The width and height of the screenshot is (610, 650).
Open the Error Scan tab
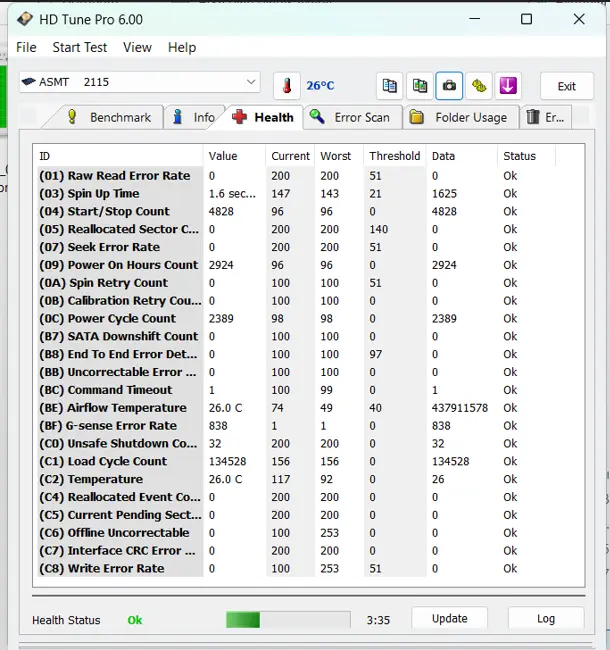(x=353, y=117)
